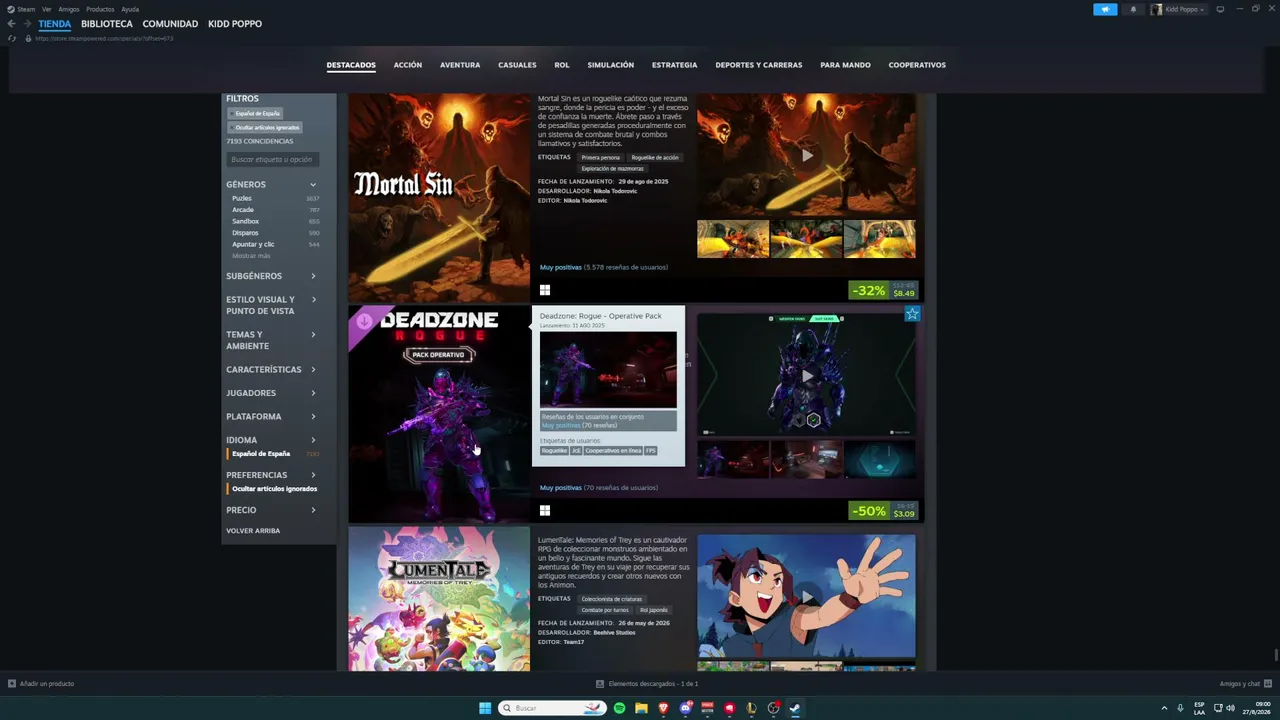This screenshot has height=720, width=1280.
Task: Expand Estilo visual y punto de vista
Action: click(x=271, y=305)
